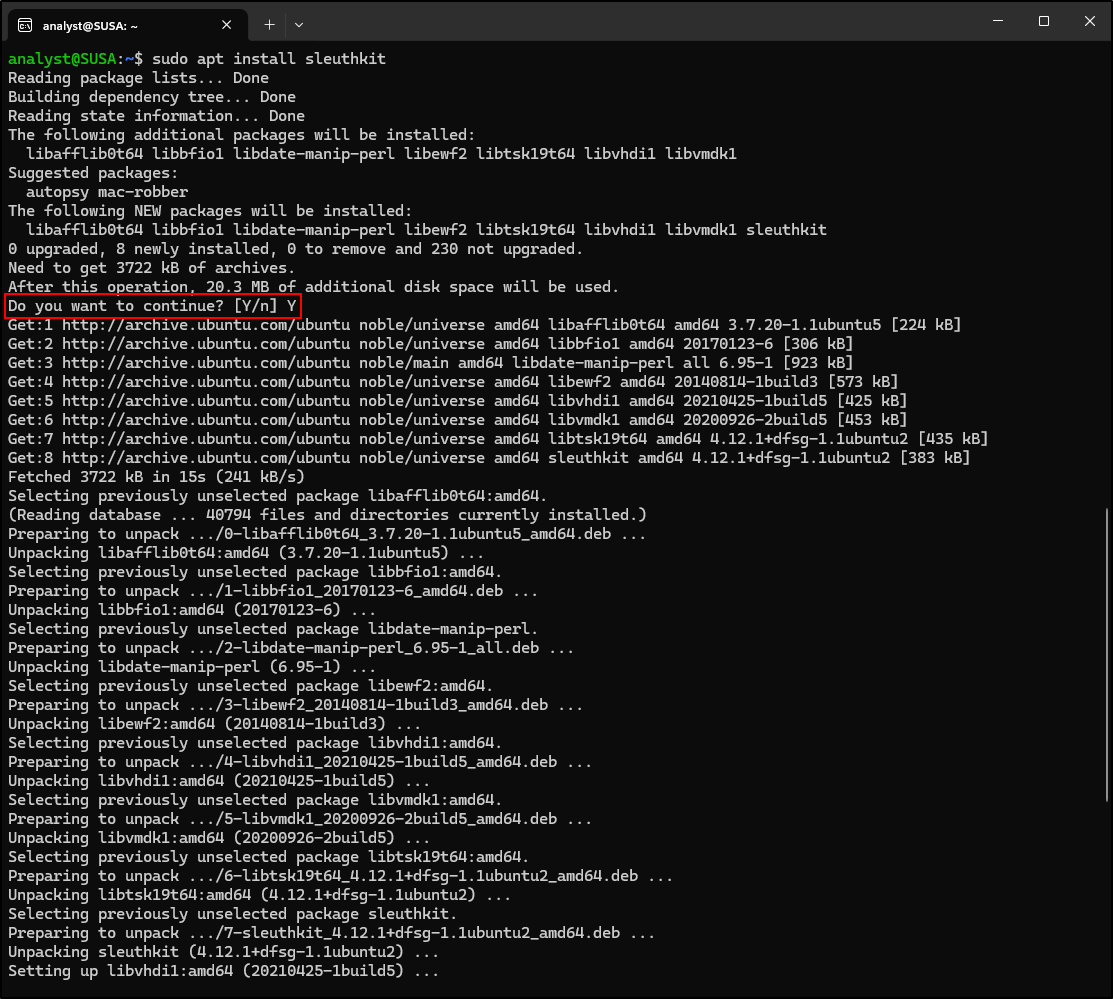
Task: Click the Get:4 libewf2 download line
Action: [453, 382]
